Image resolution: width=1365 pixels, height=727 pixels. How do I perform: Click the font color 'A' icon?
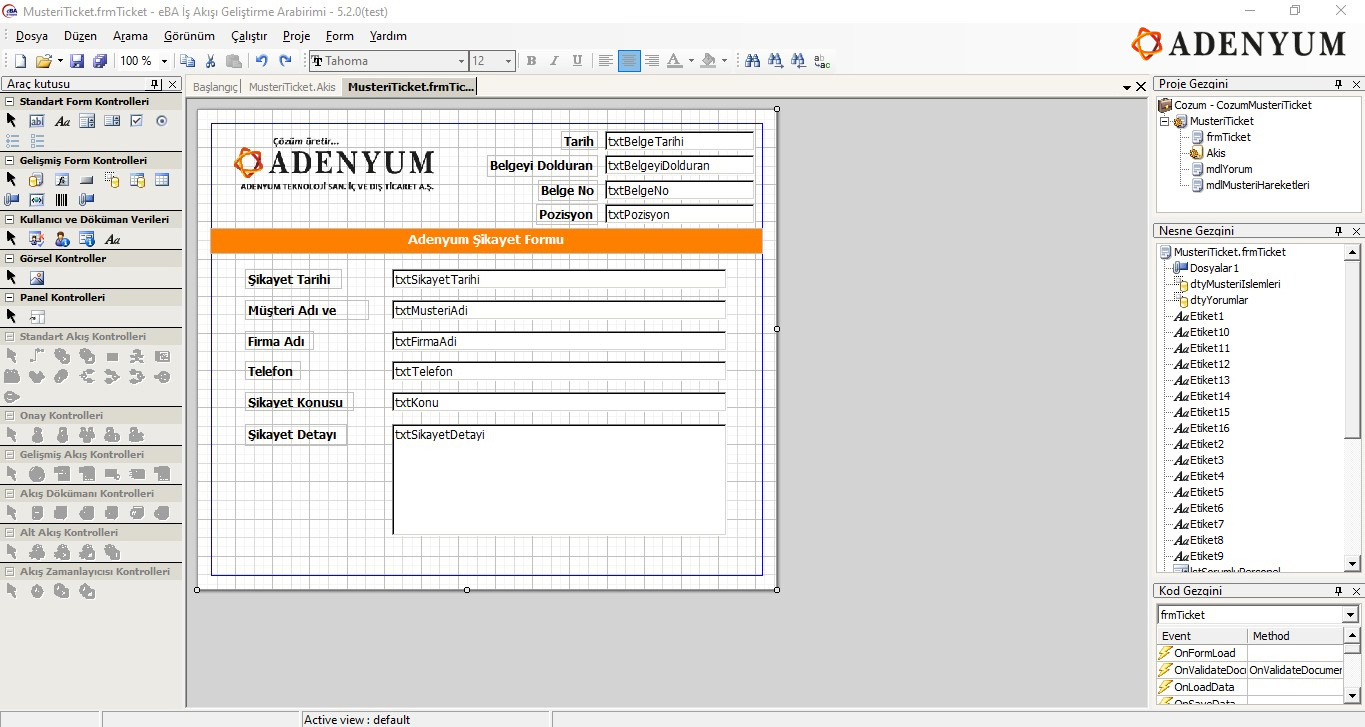tap(675, 61)
